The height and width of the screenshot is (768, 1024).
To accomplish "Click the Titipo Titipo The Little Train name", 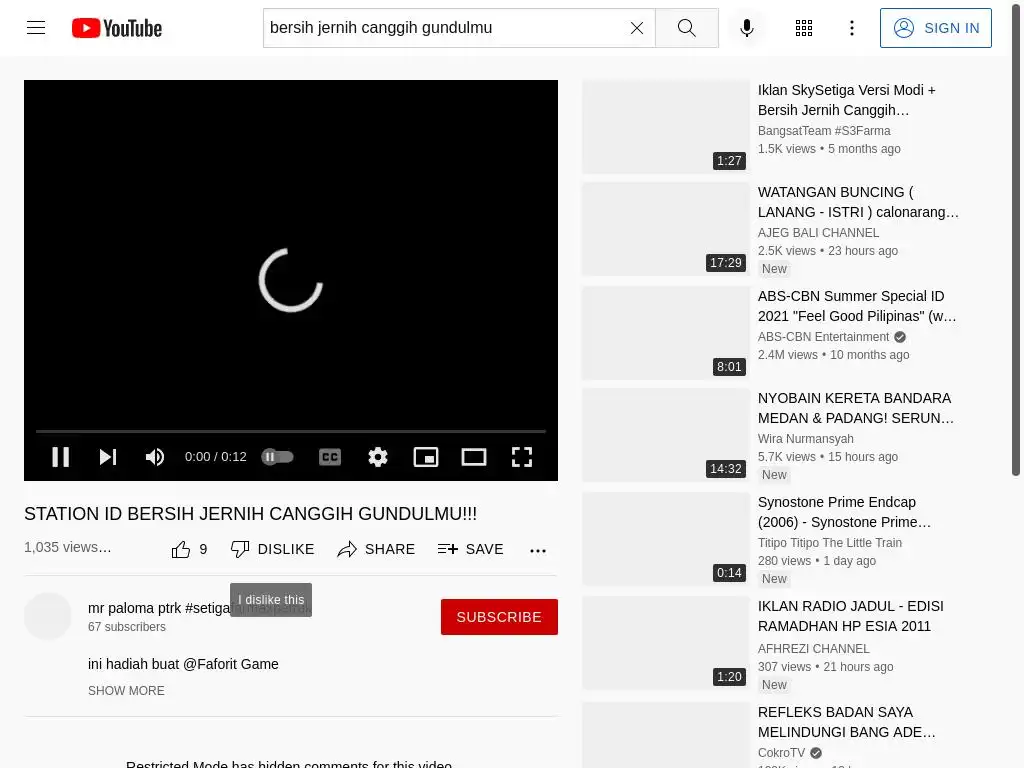I will click(x=829, y=543).
